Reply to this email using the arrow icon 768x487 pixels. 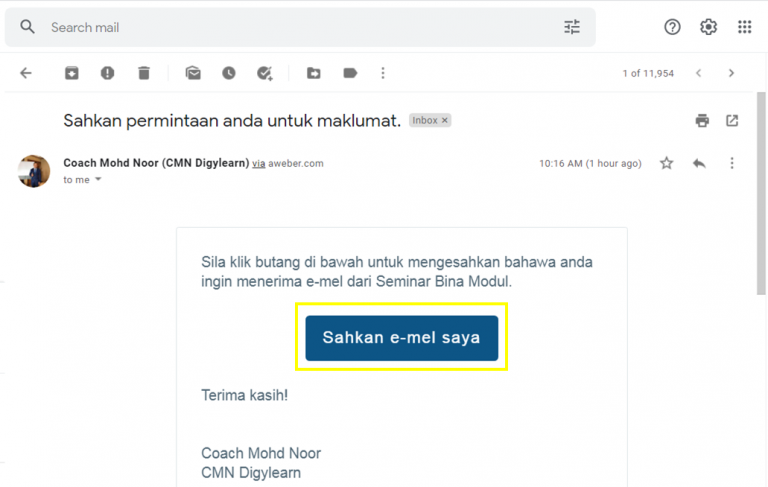(699, 163)
